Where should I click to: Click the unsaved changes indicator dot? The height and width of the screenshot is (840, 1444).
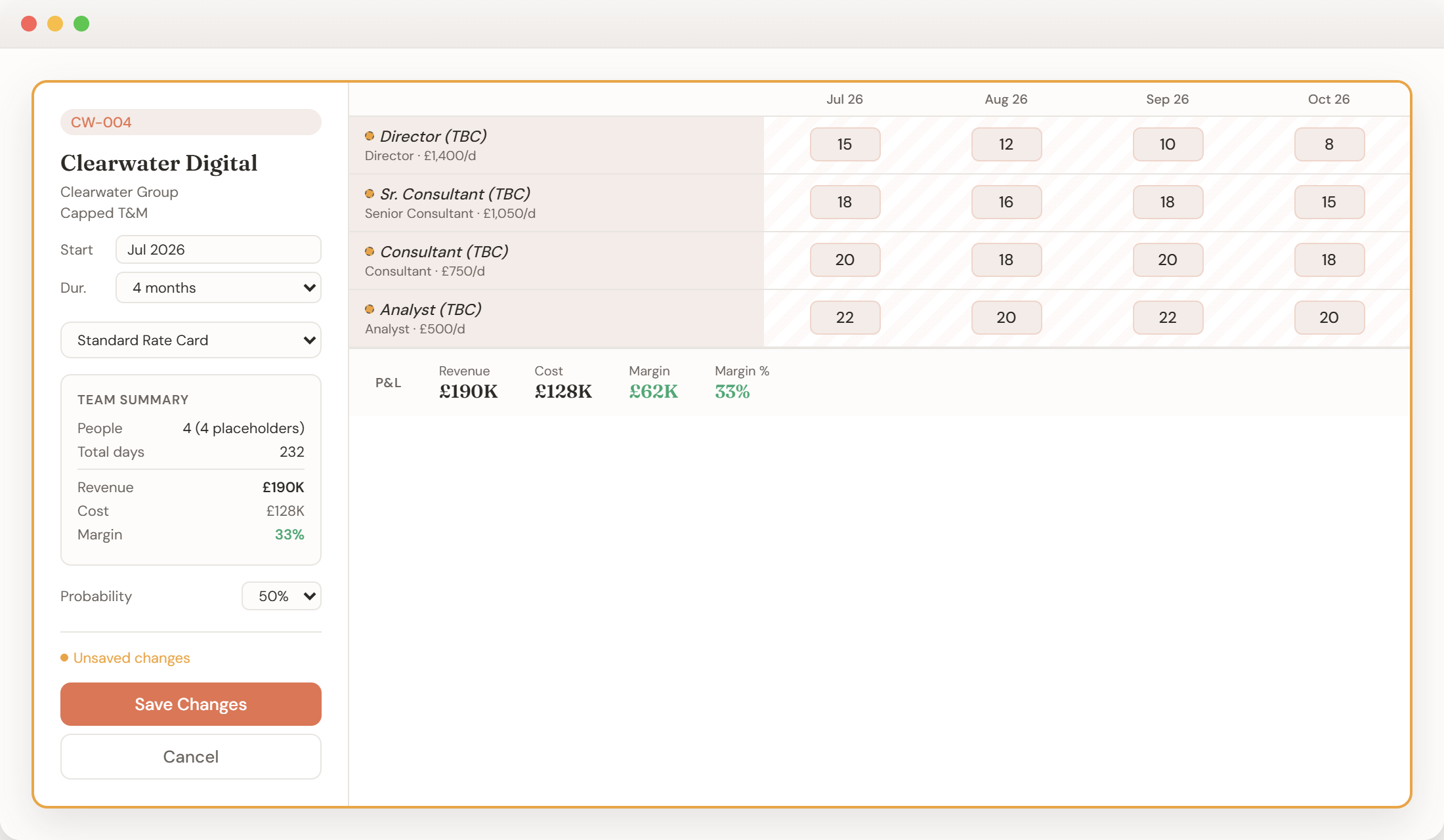pos(64,657)
